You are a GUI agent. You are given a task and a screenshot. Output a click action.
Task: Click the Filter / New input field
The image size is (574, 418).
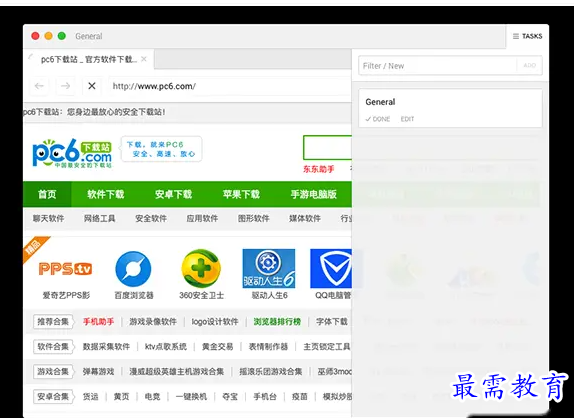[437, 66]
